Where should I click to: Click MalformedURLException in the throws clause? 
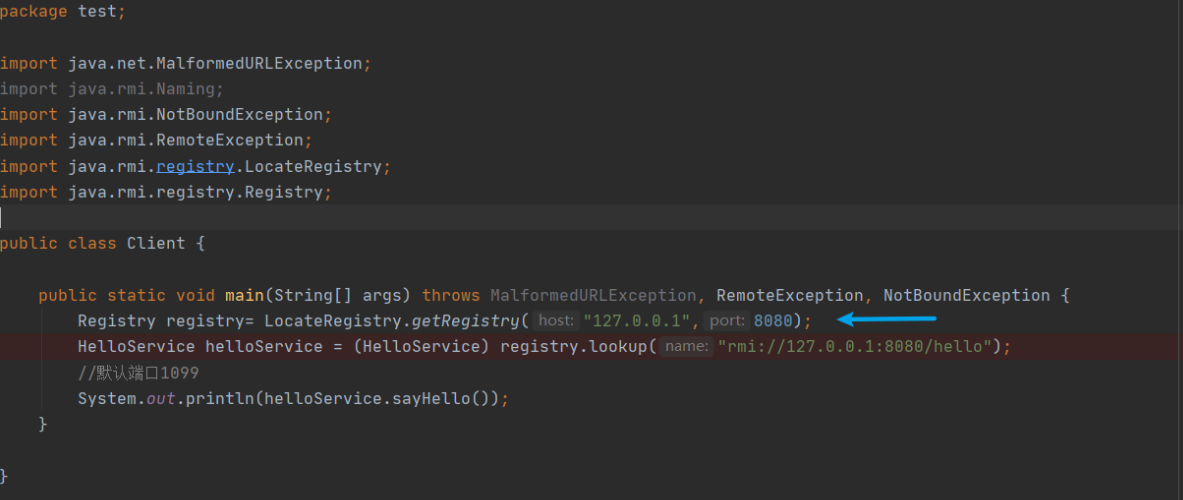(593, 295)
